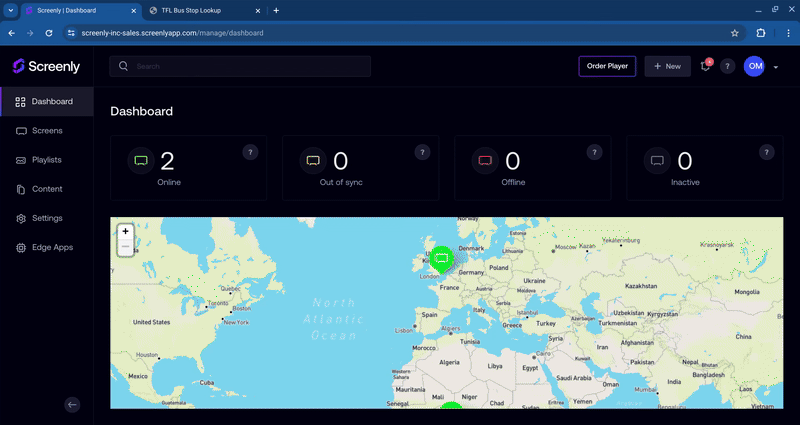Image resolution: width=800 pixels, height=425 pixels.
Task: Show help for Out of sync card
Action: (x=422, y=152)
